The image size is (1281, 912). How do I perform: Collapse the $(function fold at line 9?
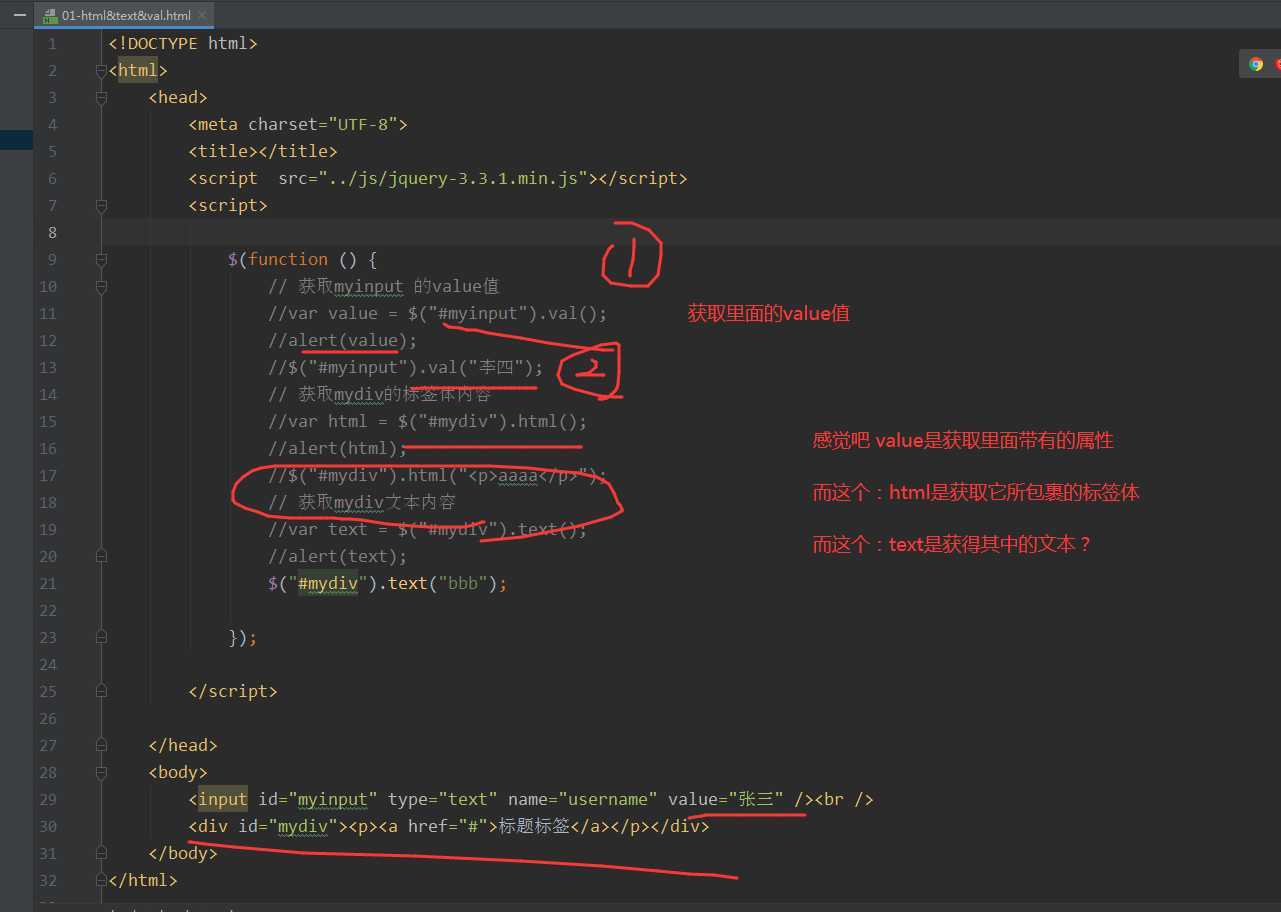101,260
